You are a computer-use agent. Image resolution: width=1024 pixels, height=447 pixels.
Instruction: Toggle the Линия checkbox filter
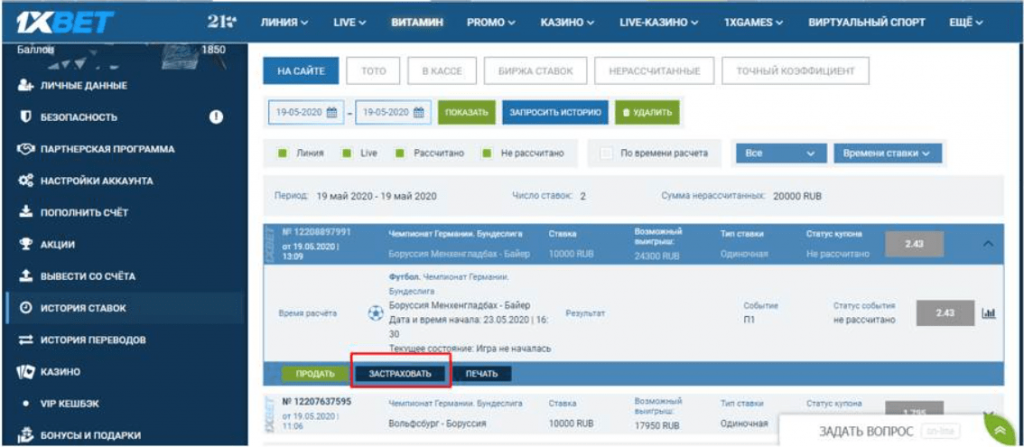coord(283,154)
